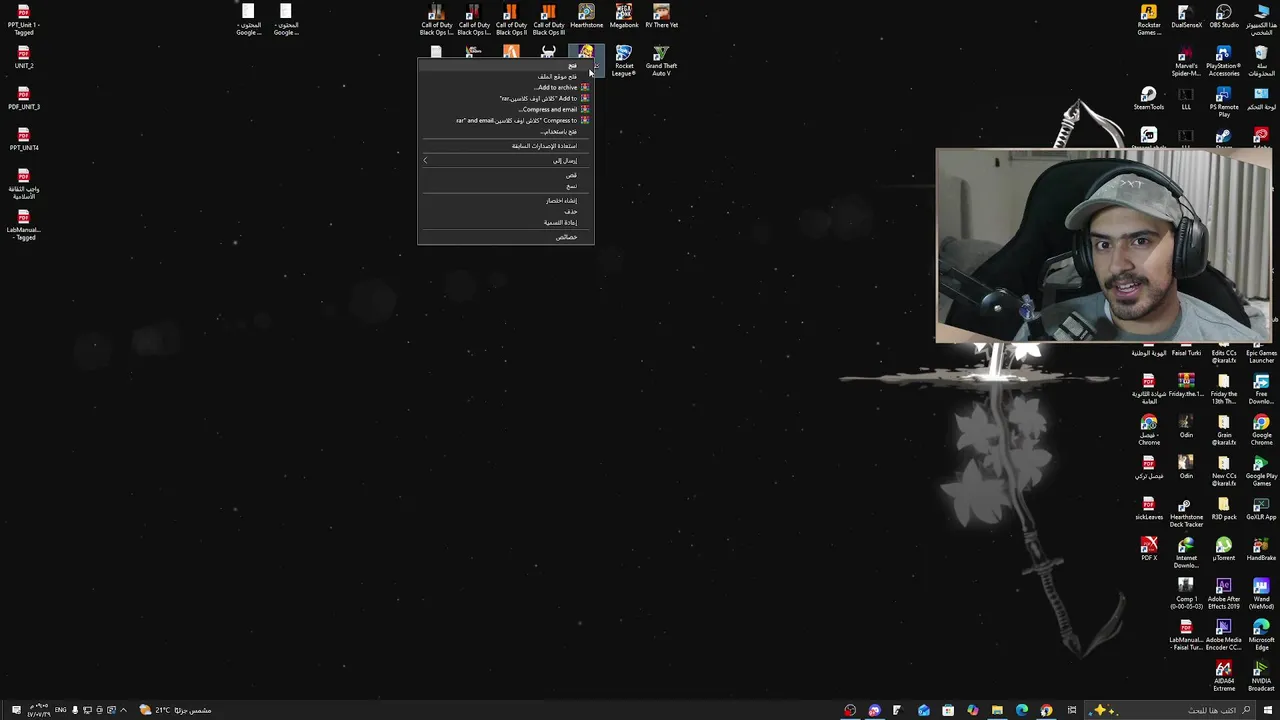This screenshot has width=1280, height=720.
Task: Open the Windows Start button
Action: tap(1268, 710)
